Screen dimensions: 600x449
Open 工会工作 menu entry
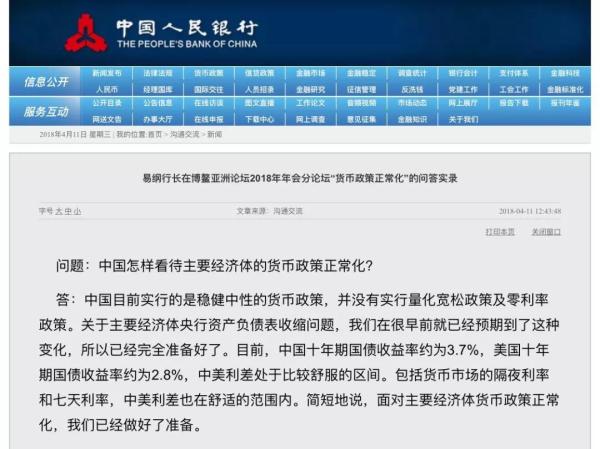click(x=514, y=90)
